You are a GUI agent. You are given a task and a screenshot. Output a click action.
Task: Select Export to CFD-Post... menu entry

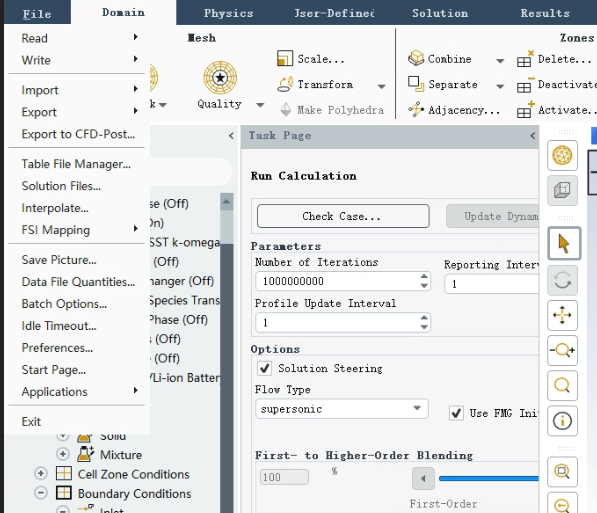(78, 134)
